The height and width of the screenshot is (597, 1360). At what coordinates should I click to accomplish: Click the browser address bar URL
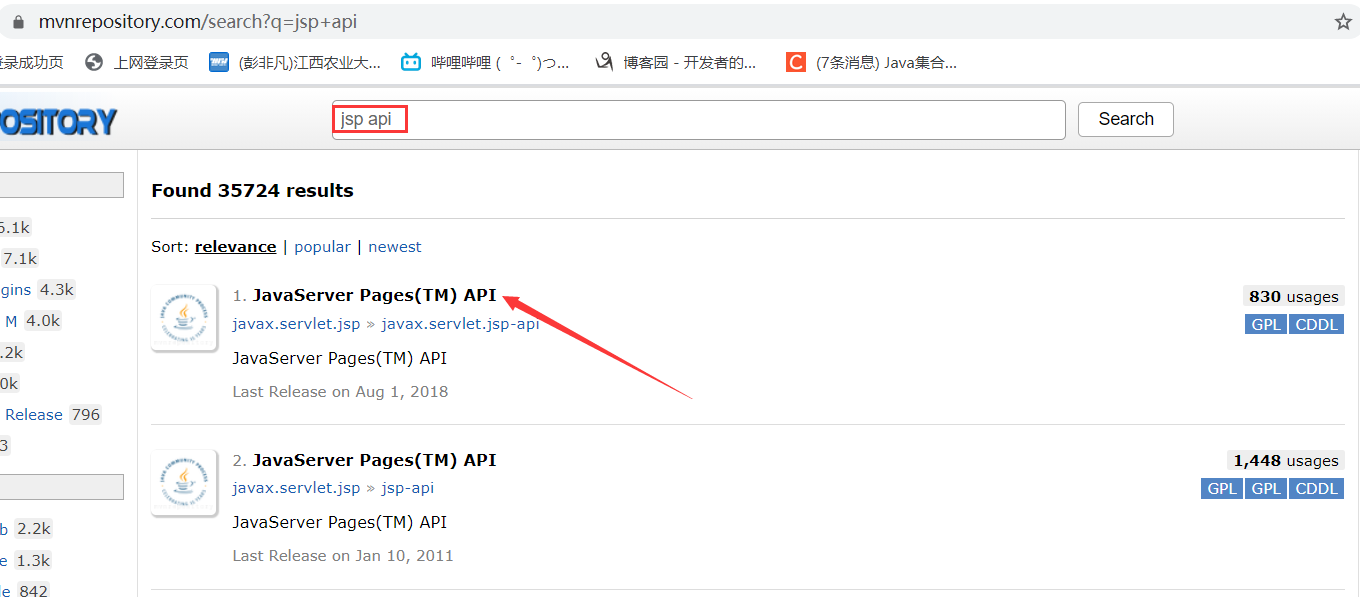[197, 21]
